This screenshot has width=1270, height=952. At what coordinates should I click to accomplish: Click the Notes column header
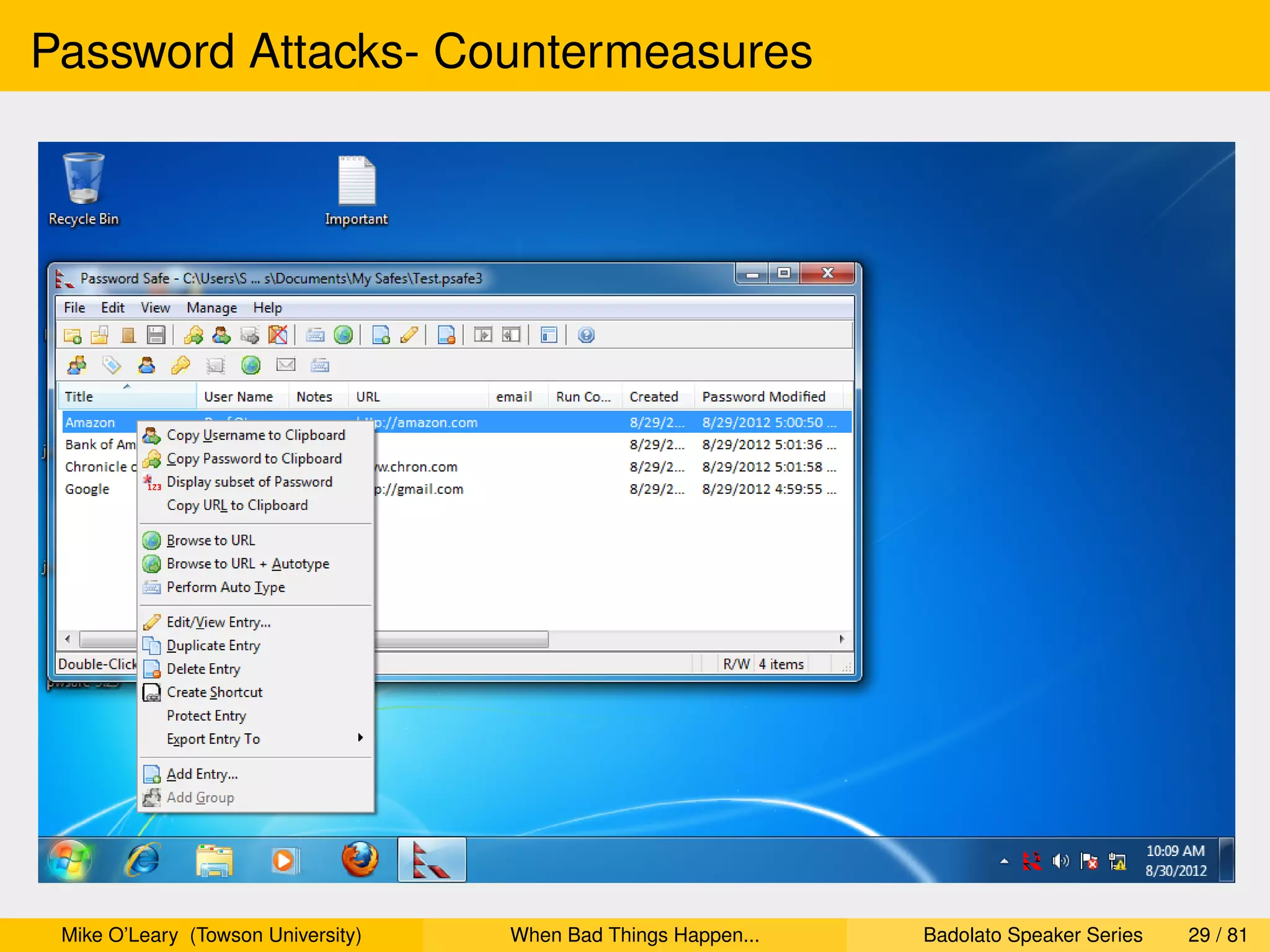(318, 397)
